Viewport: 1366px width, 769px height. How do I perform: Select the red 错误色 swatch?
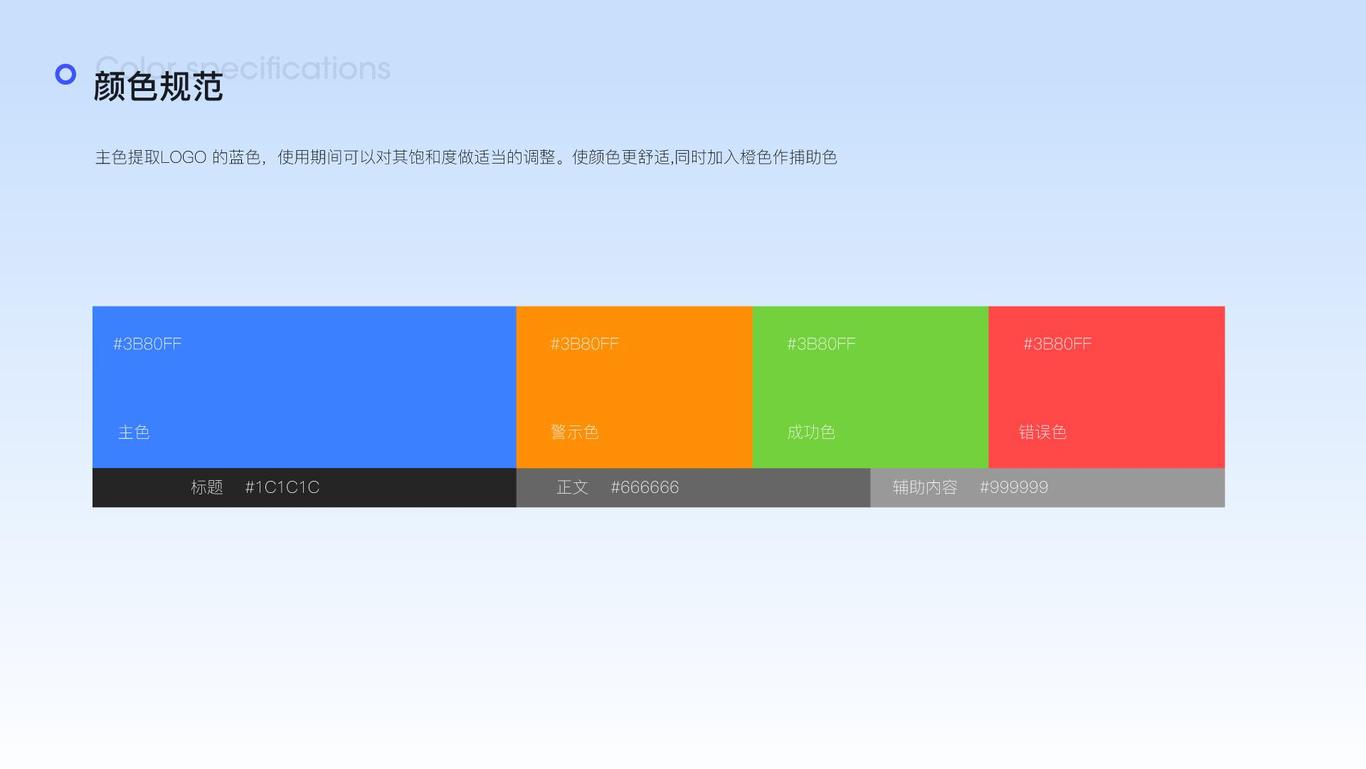(1106, 387)
